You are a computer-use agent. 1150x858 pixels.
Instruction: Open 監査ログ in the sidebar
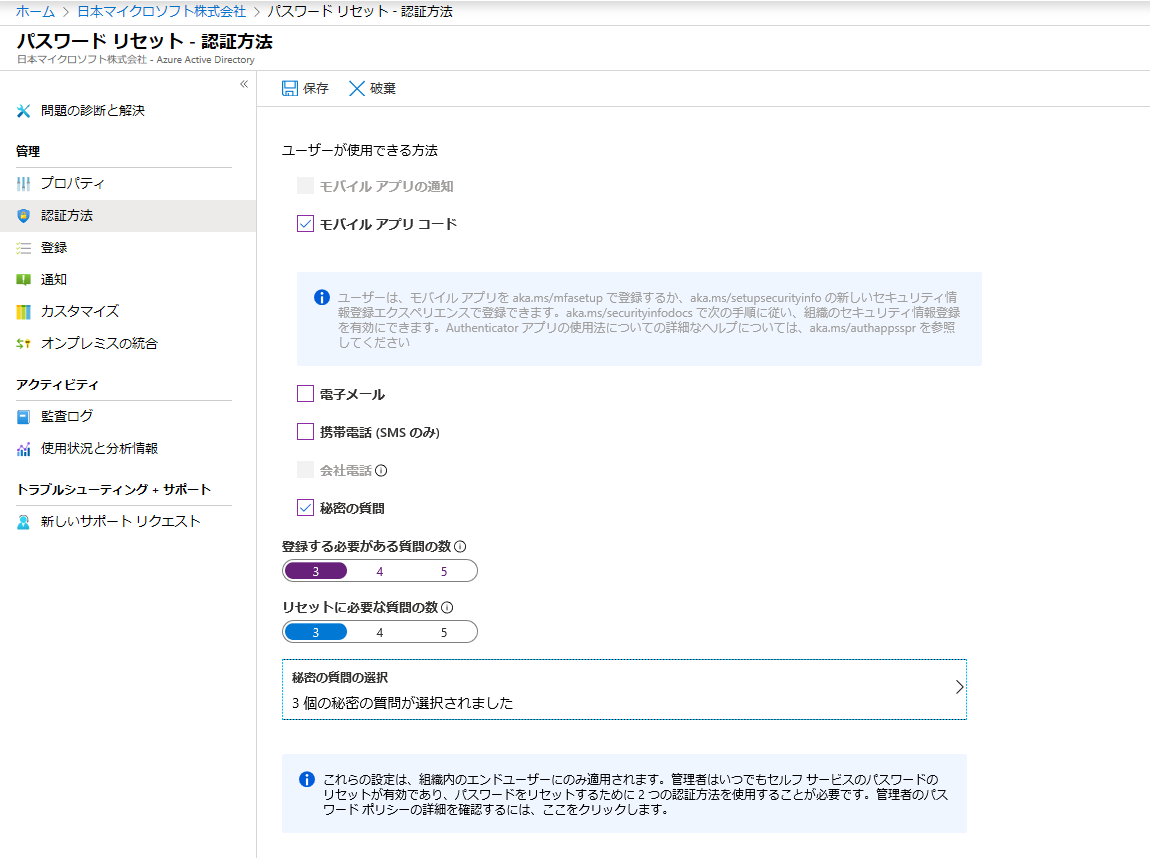[x=67, y=417]
